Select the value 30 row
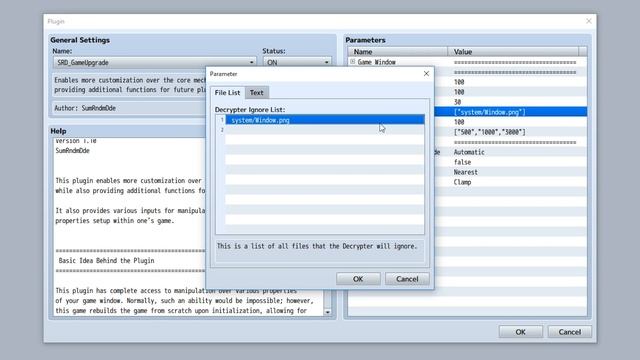 point(511,102)
